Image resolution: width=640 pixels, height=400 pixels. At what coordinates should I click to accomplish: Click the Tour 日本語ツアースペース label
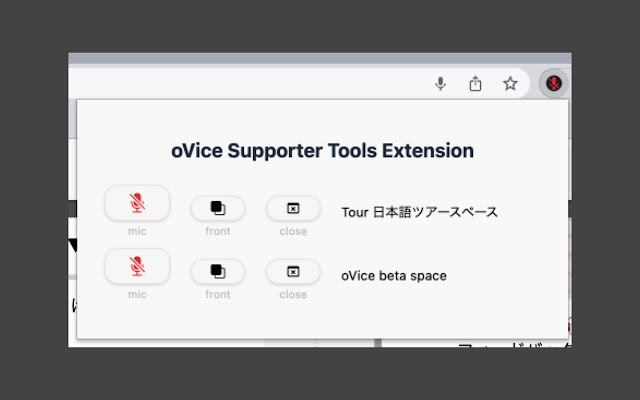[420, 212]
